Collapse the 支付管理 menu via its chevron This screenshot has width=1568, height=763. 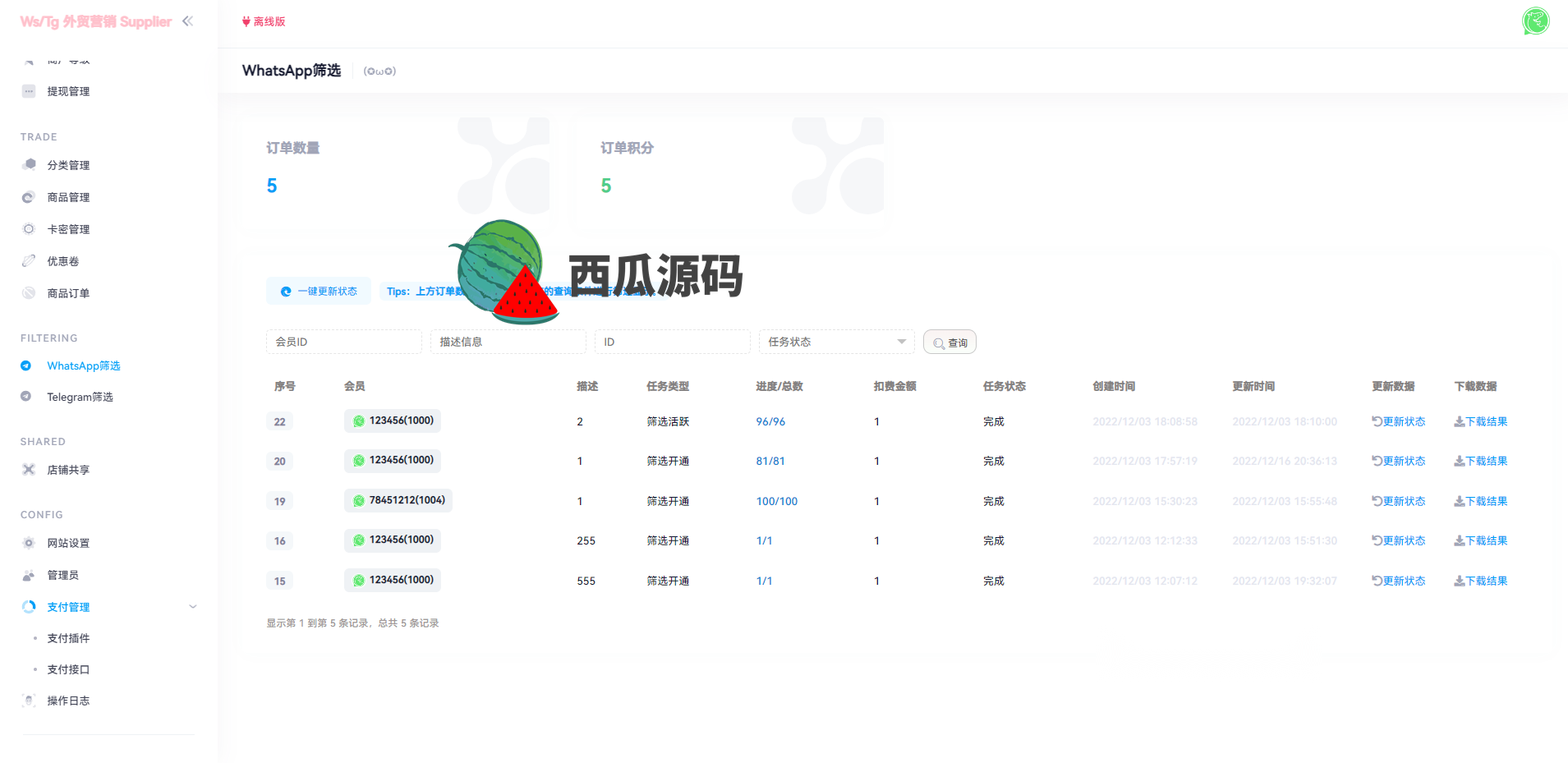pyautogui.click(x=193, y=607)
